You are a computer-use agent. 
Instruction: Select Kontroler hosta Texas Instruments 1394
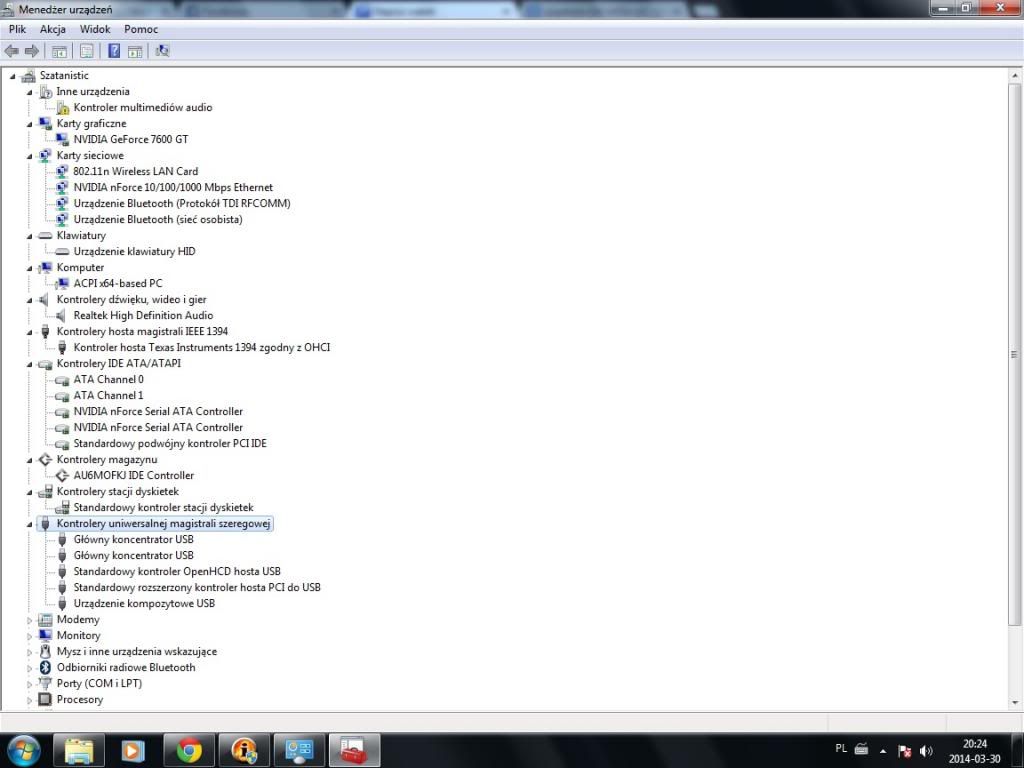click(202, 347)
